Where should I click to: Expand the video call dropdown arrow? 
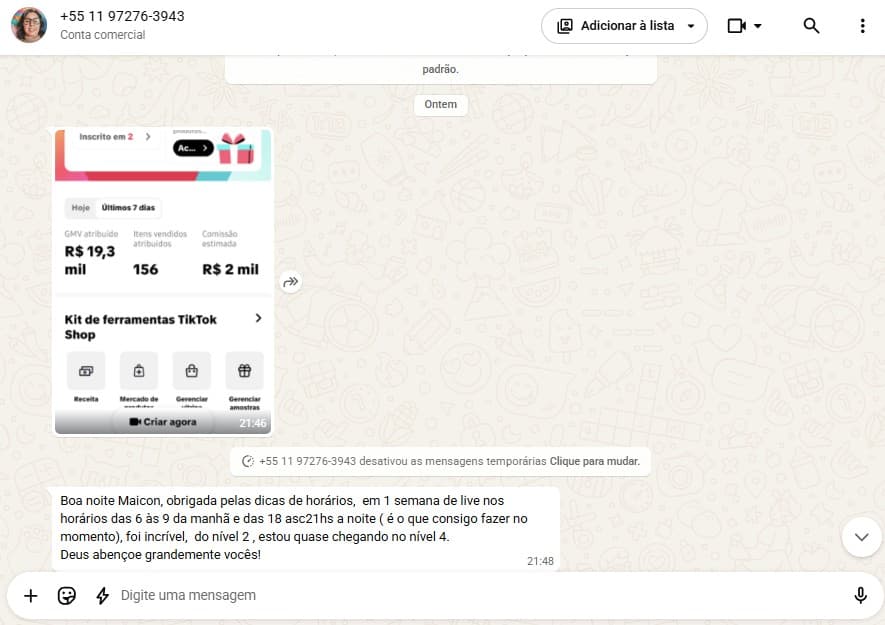click(x=758, y=26)
